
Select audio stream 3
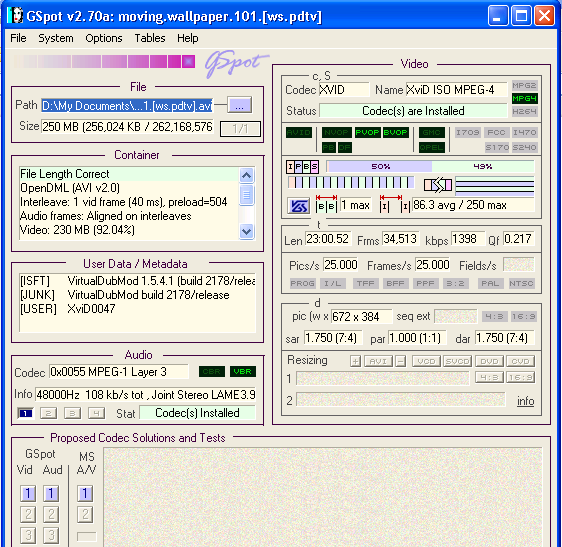72,413
